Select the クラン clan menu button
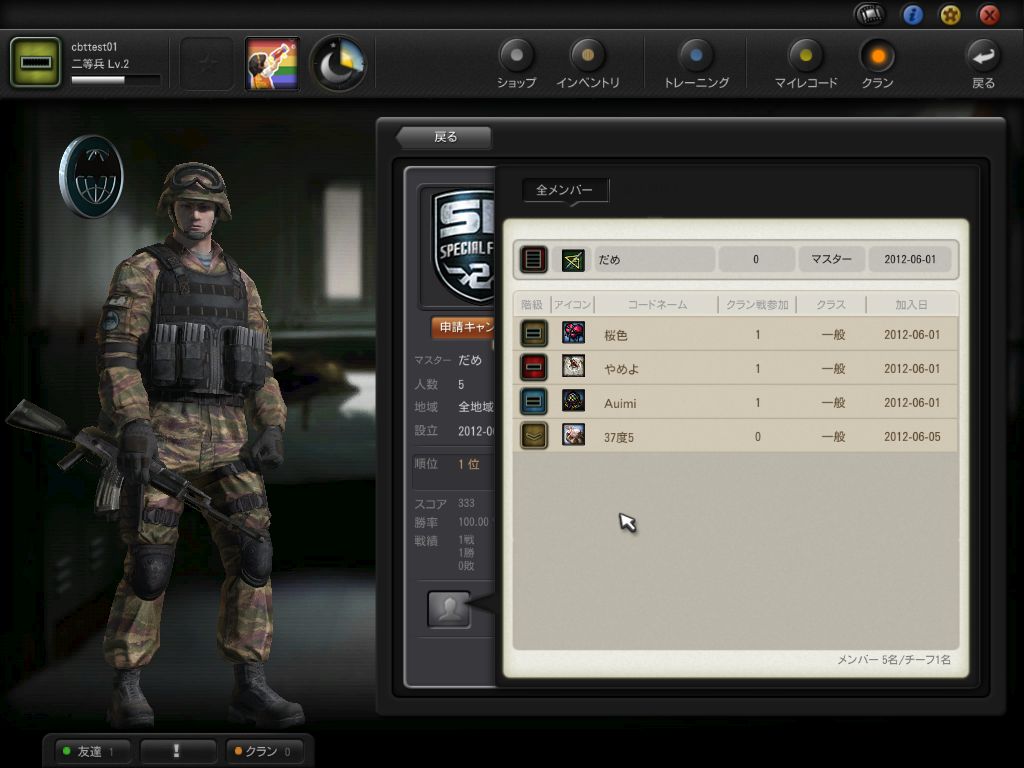This screenshot has height=768, width=1024. pos(877,56)
